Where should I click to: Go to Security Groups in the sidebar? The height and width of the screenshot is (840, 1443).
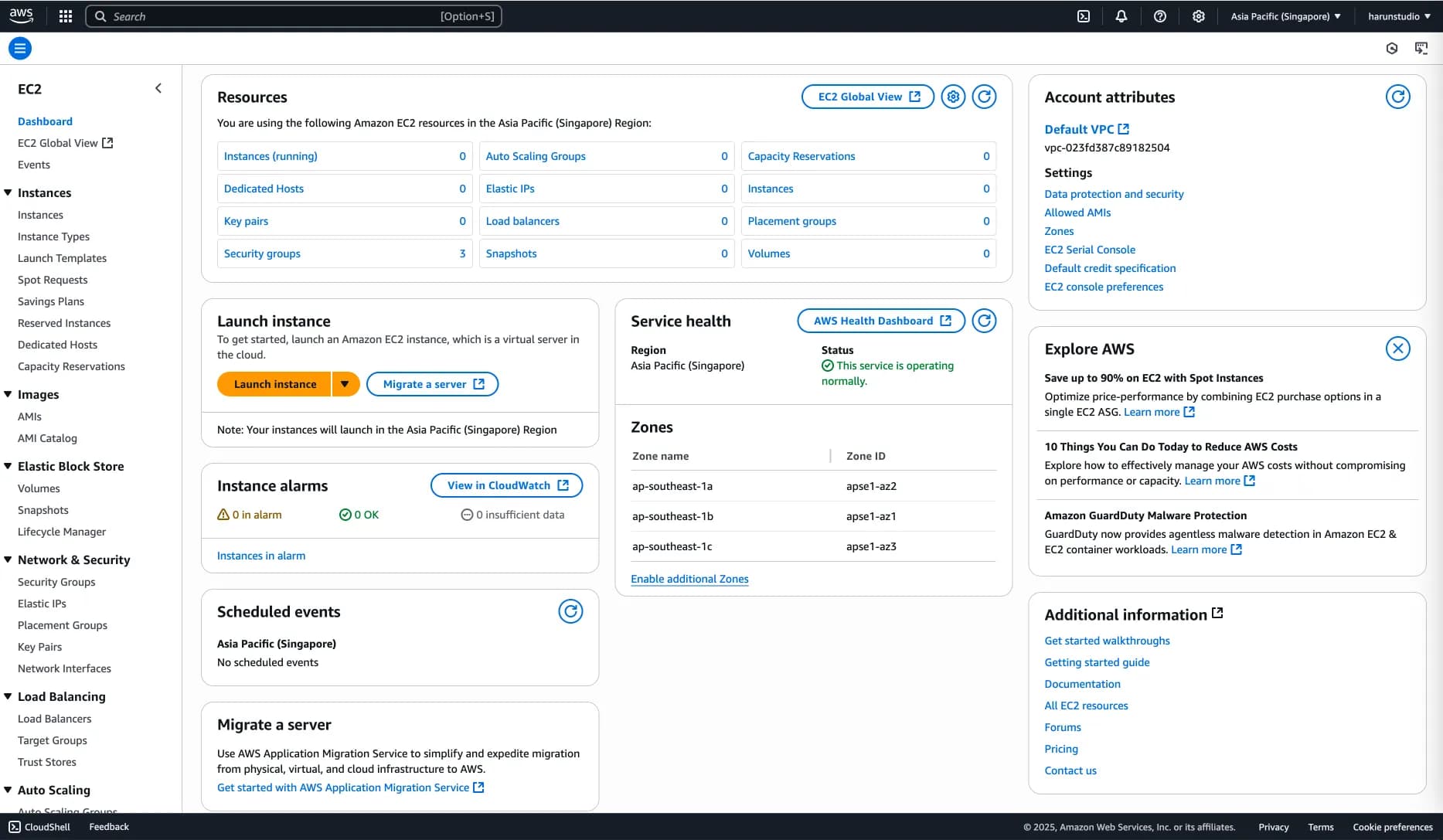pos(56,582)
